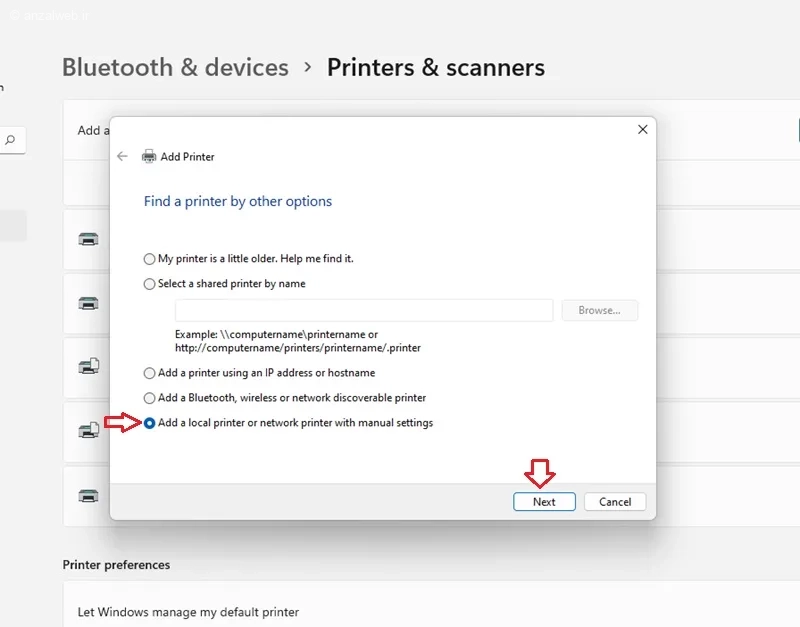
Task: Click the Add Printer title printer icon
Action: click(149, 156)
